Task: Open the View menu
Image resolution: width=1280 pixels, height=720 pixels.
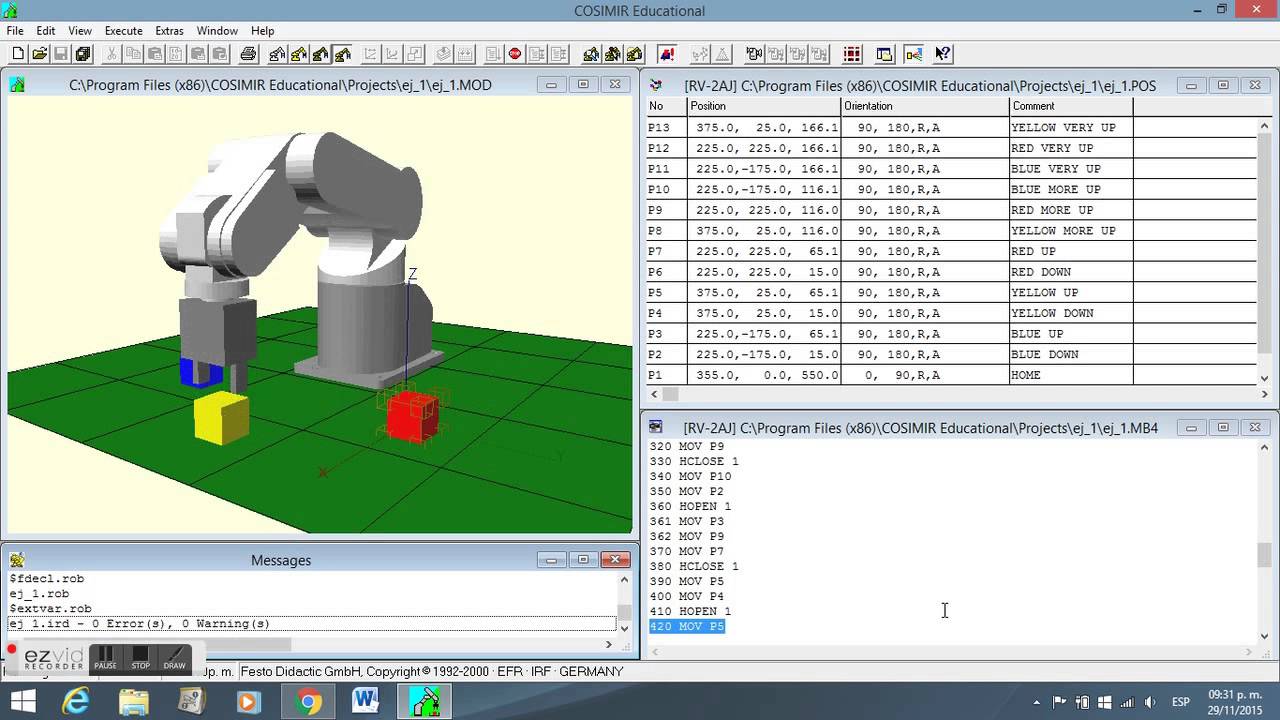Action: point(80,31)
